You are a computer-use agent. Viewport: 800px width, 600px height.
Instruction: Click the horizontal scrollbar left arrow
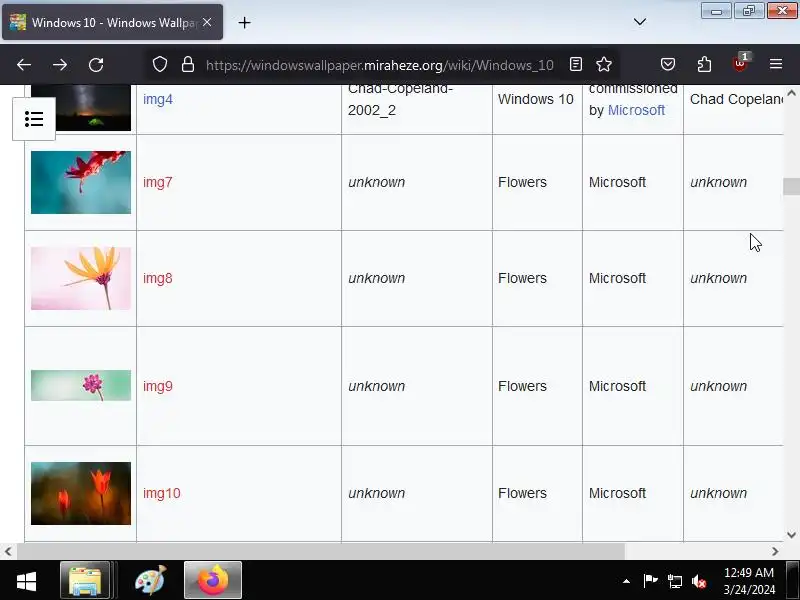(x=8, y=552)
